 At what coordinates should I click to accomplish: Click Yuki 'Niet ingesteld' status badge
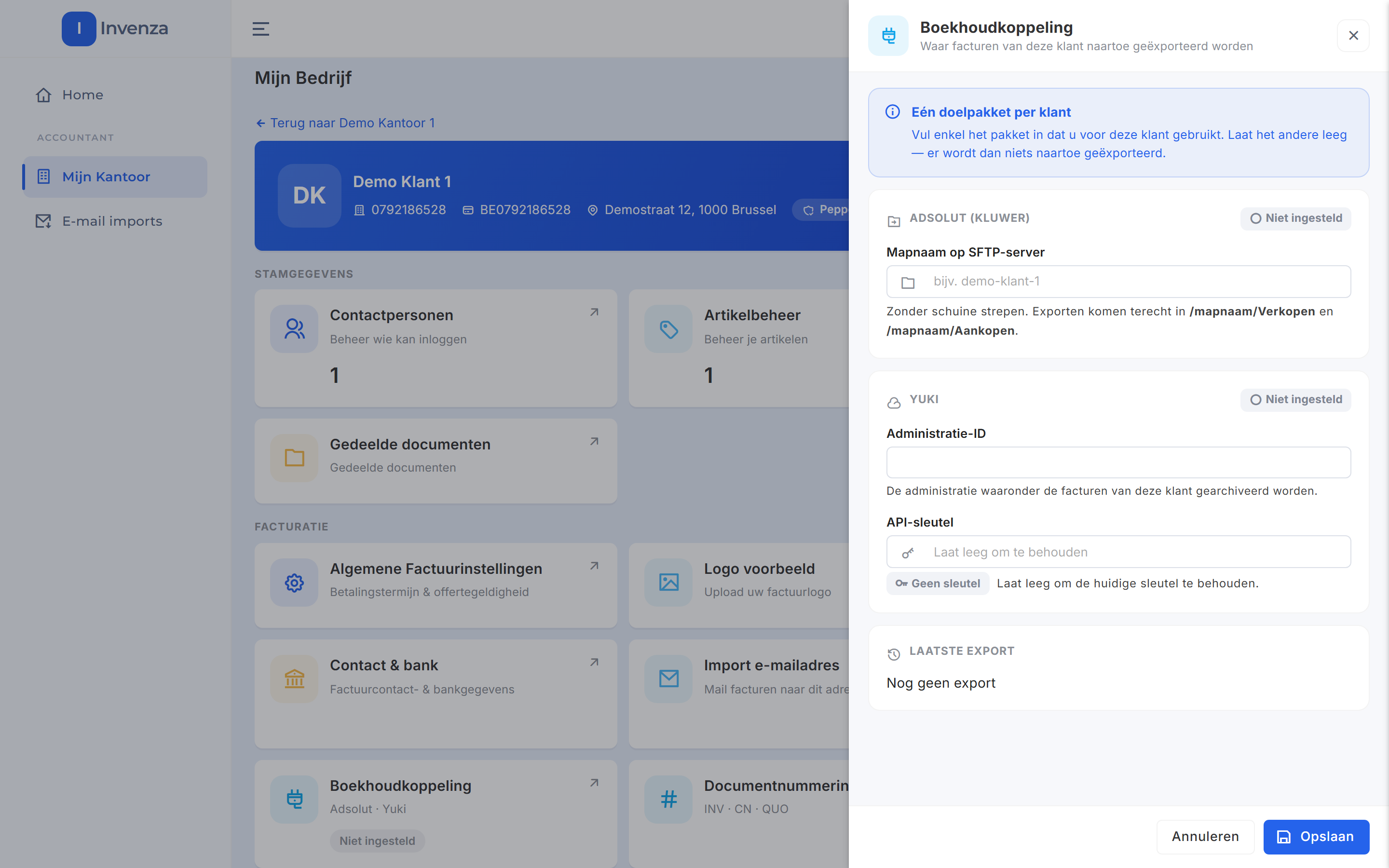(1295, 400)
